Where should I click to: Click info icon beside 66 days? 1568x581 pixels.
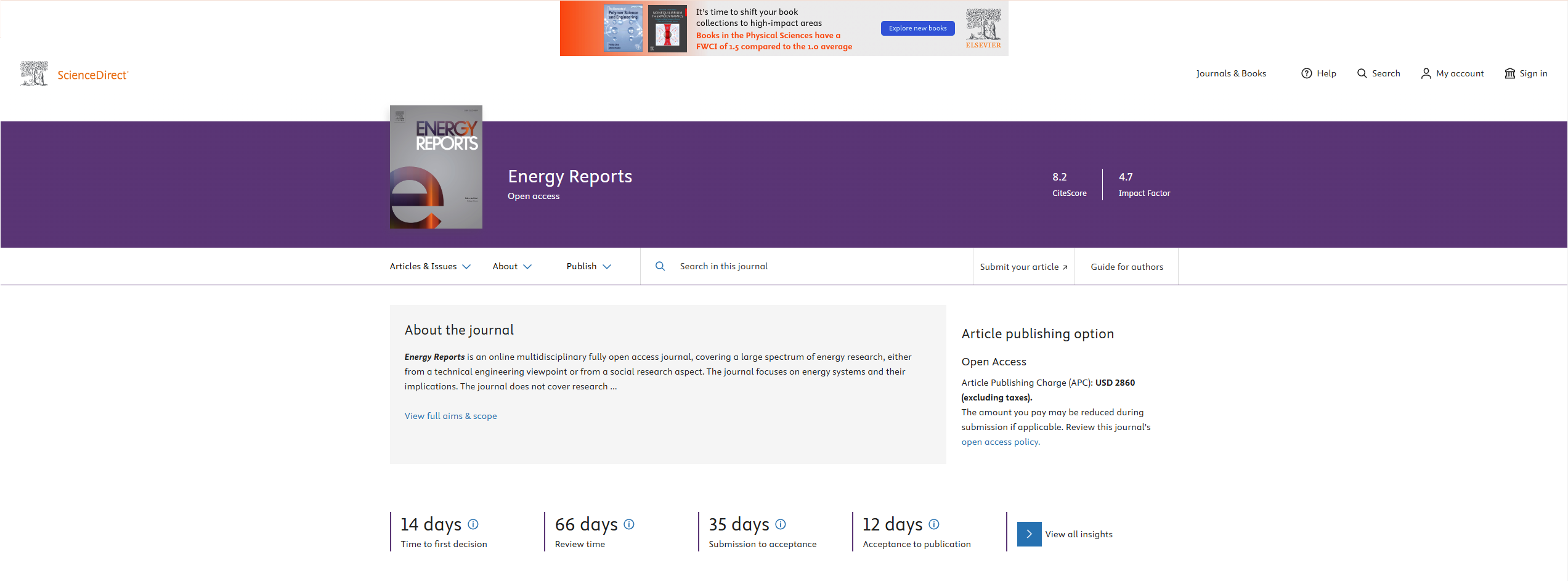point(628,524)
